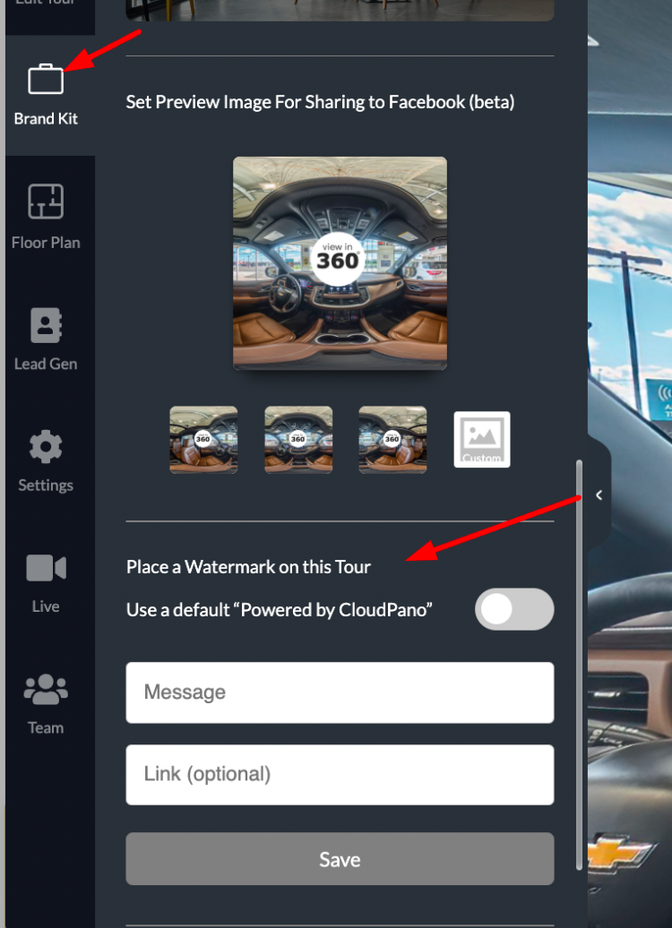
Task: Click the Save button
Action: click(x=340, y=859)
